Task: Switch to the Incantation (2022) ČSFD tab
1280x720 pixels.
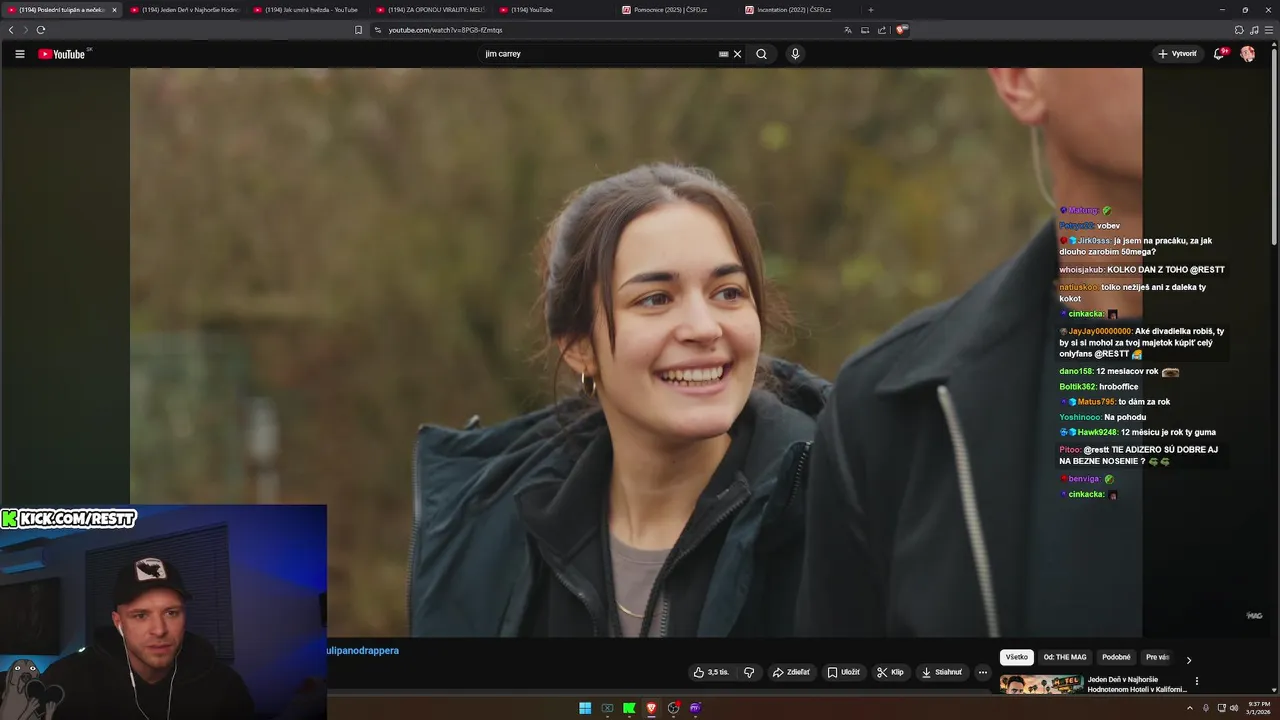Action: 799,10
